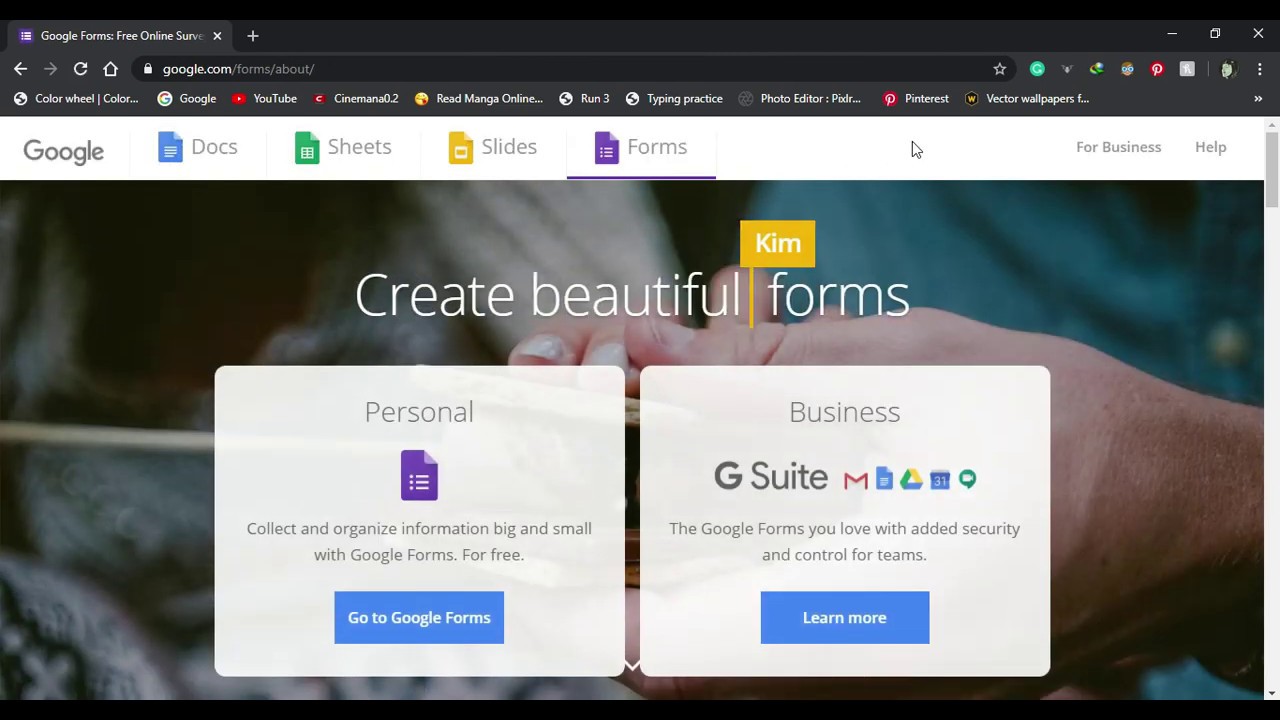Click the Go to Google Forms button
The width and height of the screenshot is (1280, 720).
point(419,617)
